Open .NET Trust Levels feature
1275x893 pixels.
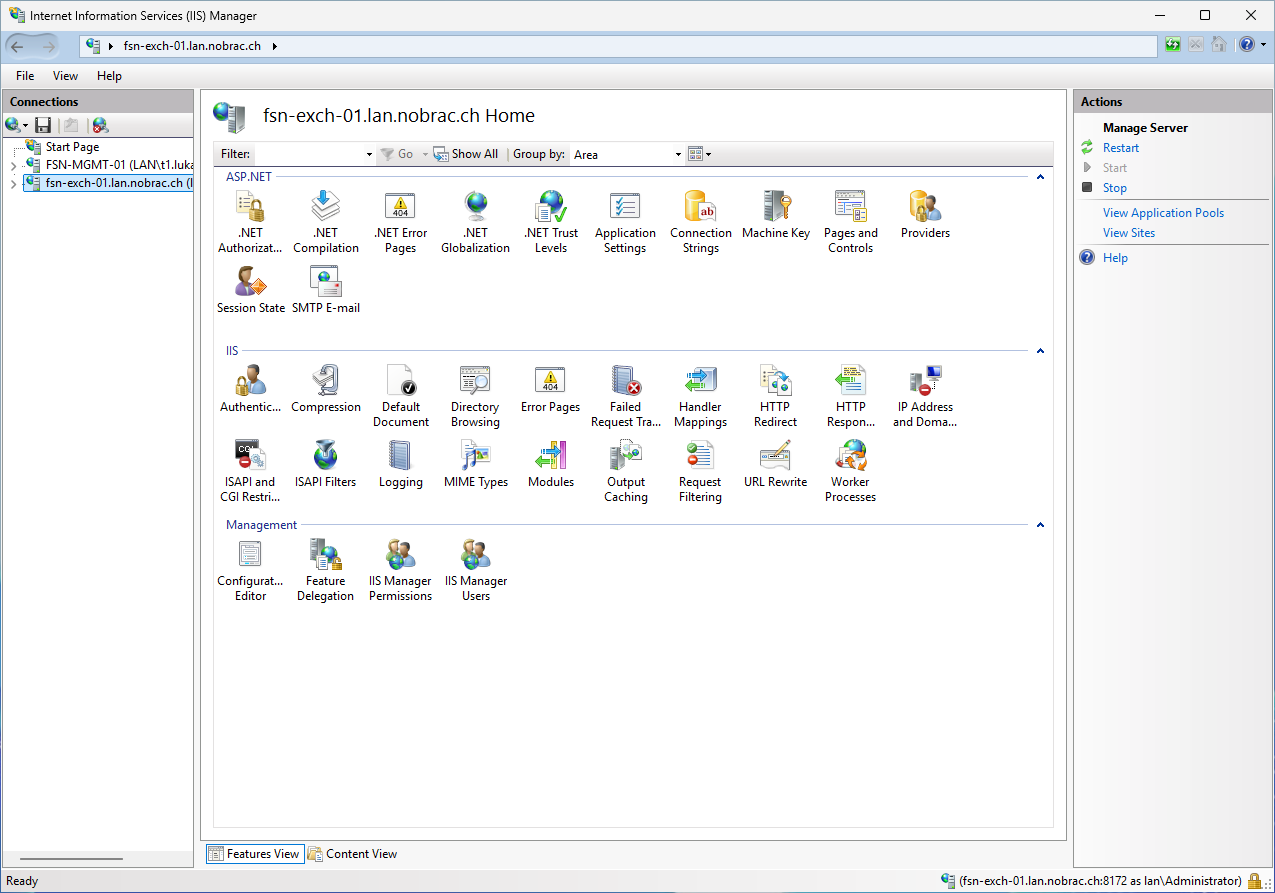(551, 222)
